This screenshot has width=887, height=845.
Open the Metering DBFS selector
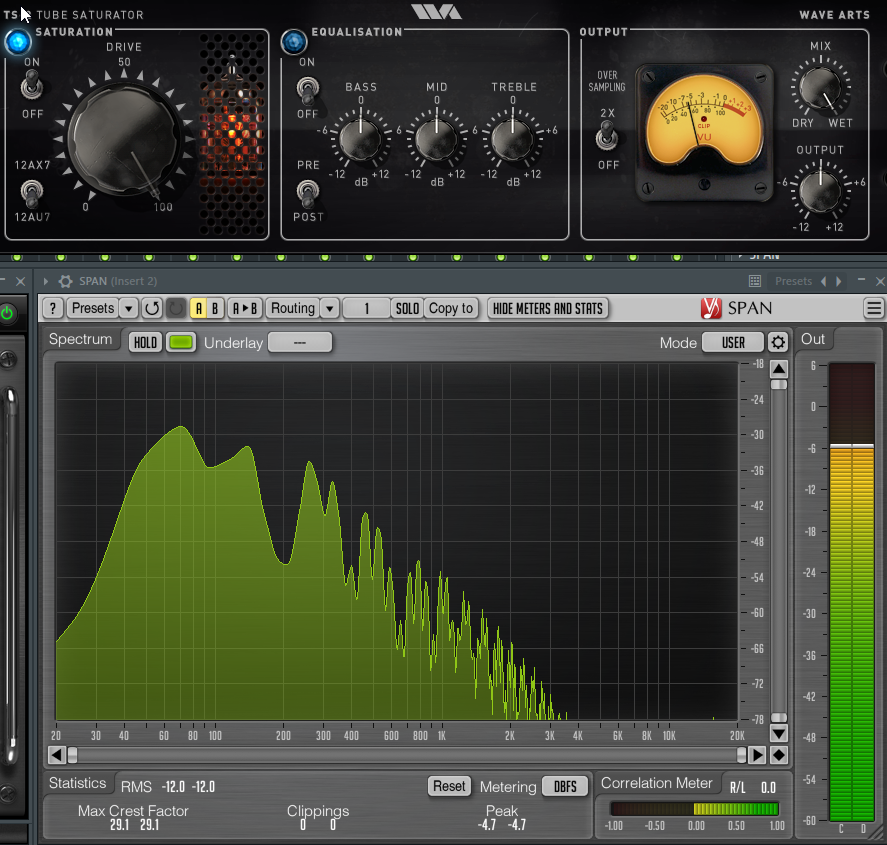[x=565, y=786]
